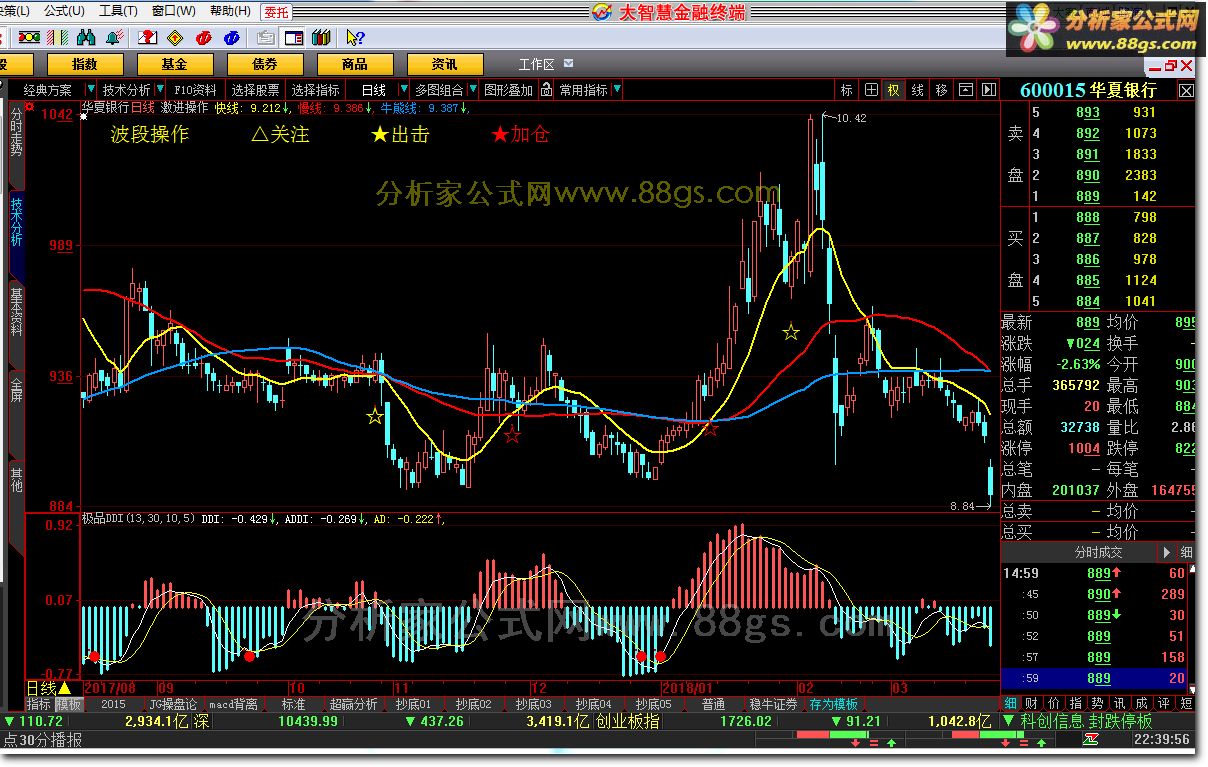This screenshot has width=1208, height=767.
Task: Expand the 分时成交 panel arrow
Action: [x=1167, y=552]
